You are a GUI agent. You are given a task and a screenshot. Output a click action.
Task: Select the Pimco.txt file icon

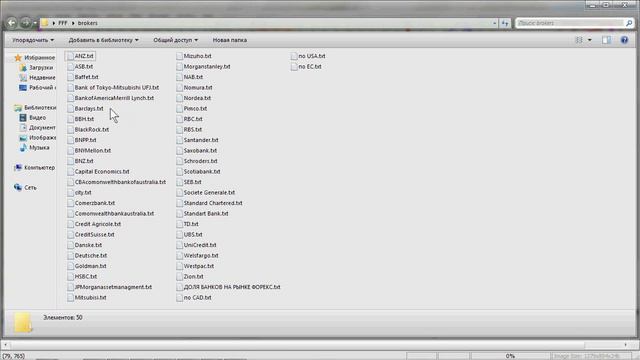pos(180,109)
